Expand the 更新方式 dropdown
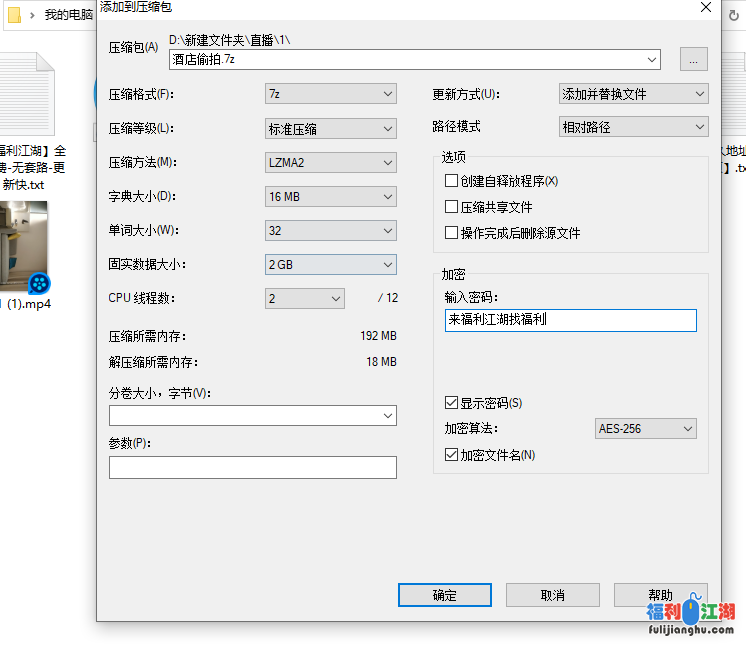 [633, 94]
